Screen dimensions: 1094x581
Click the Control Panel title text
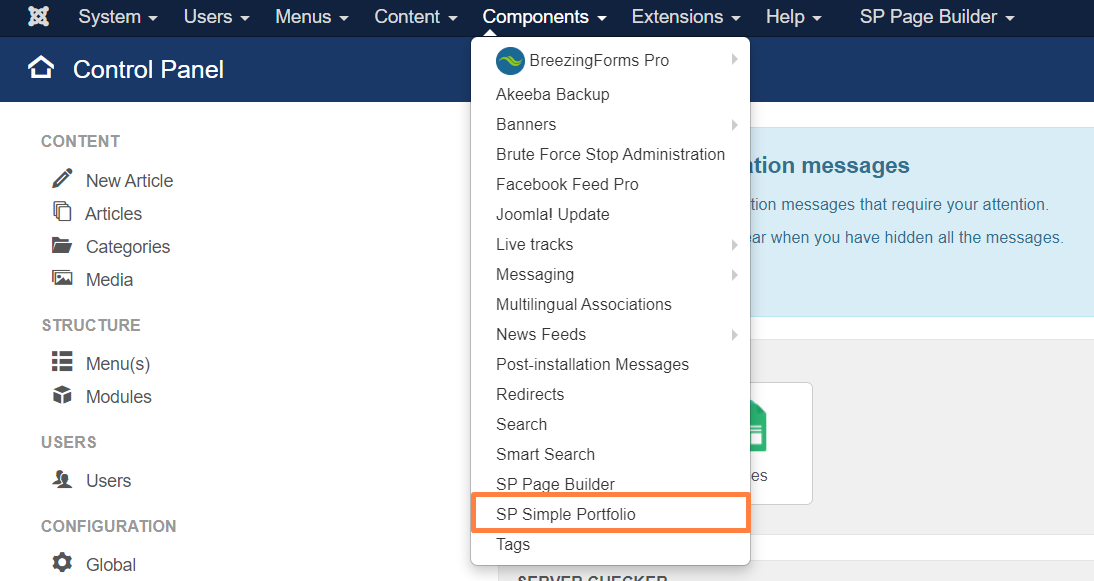(x=148, y=69)
